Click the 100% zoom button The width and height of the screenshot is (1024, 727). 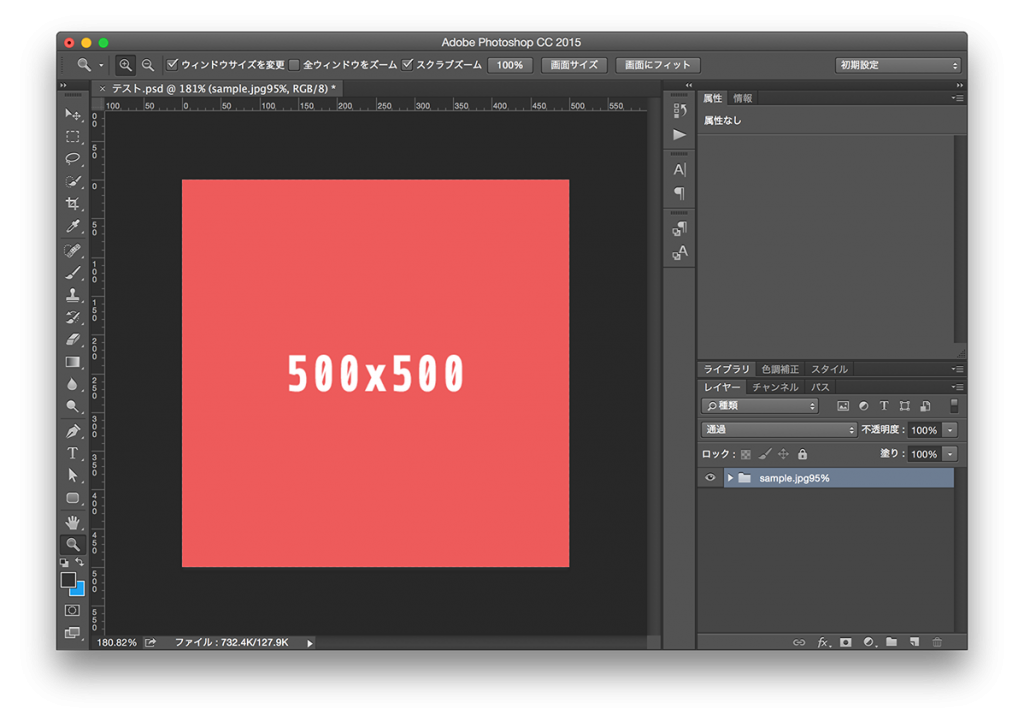pyautogui.click(x=510, y=65)
